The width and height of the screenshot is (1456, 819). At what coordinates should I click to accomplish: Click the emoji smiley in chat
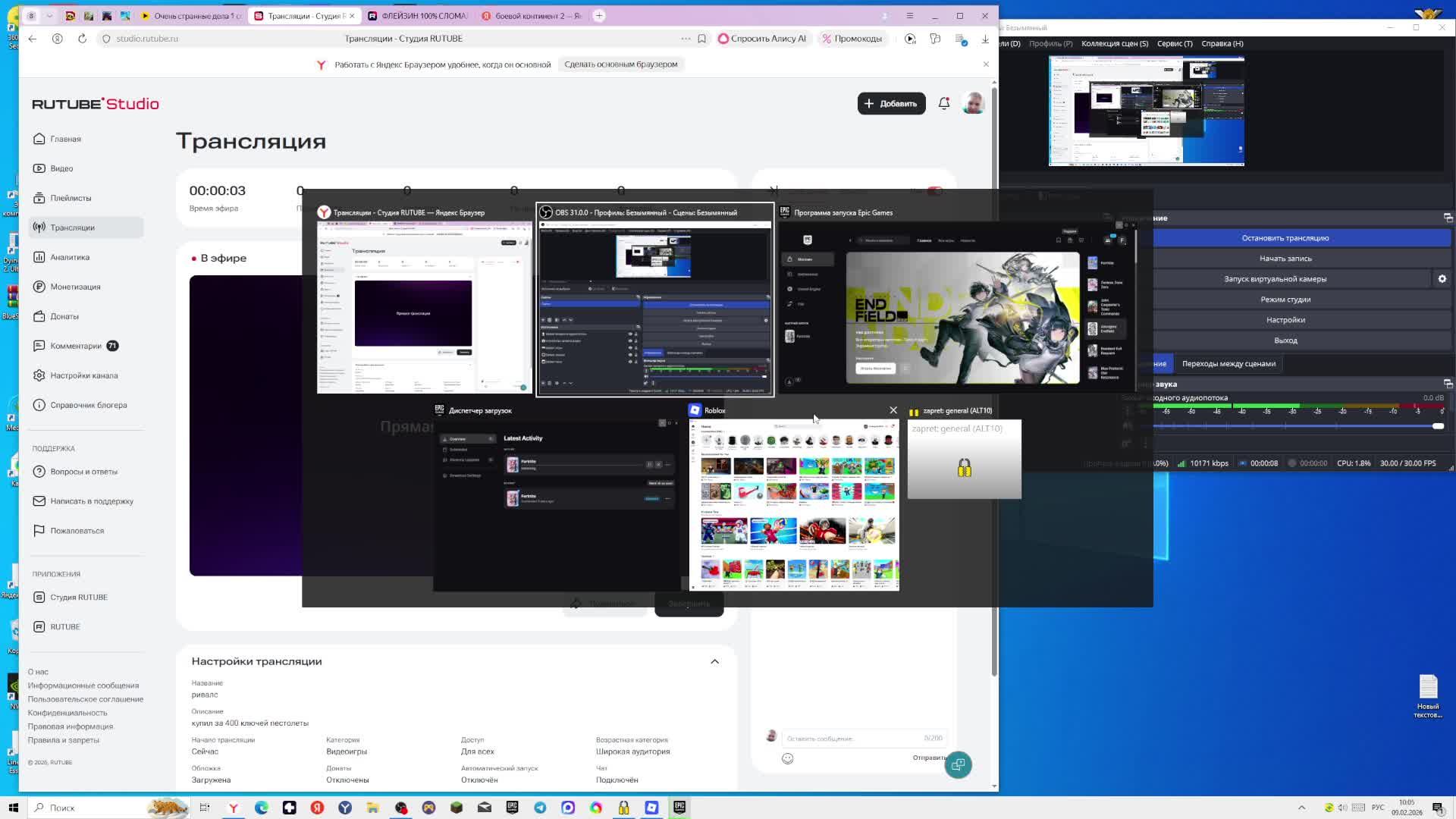[787, 758]
